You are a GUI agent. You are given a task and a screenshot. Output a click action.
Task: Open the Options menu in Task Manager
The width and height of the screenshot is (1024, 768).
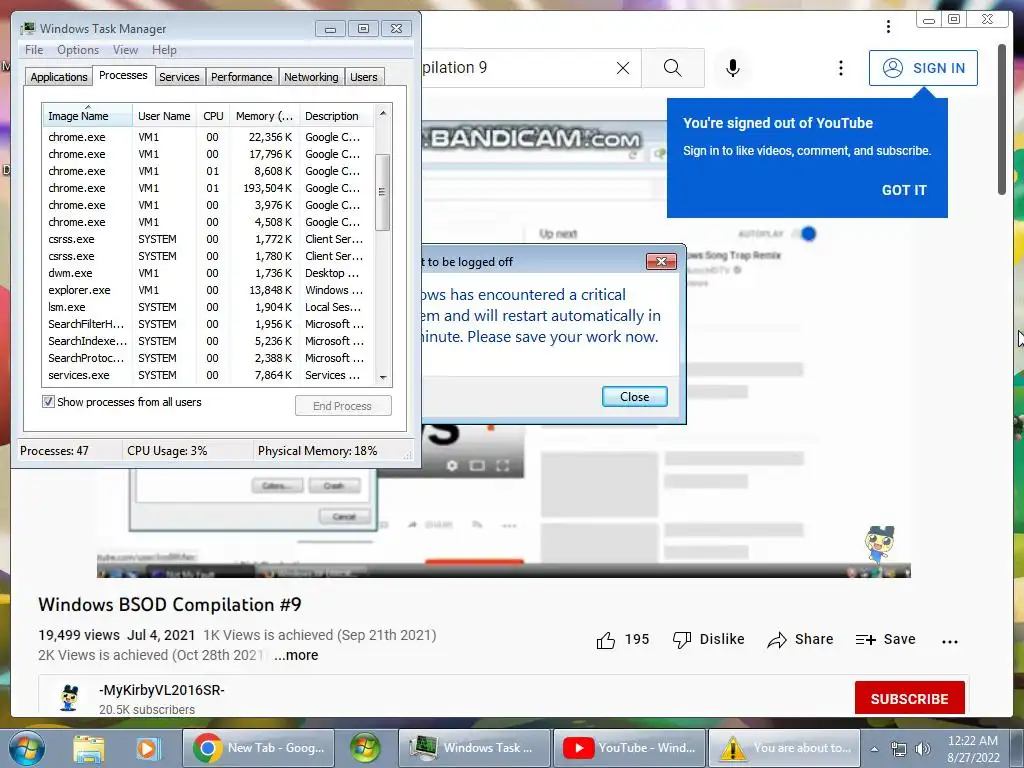click(78, 50)
